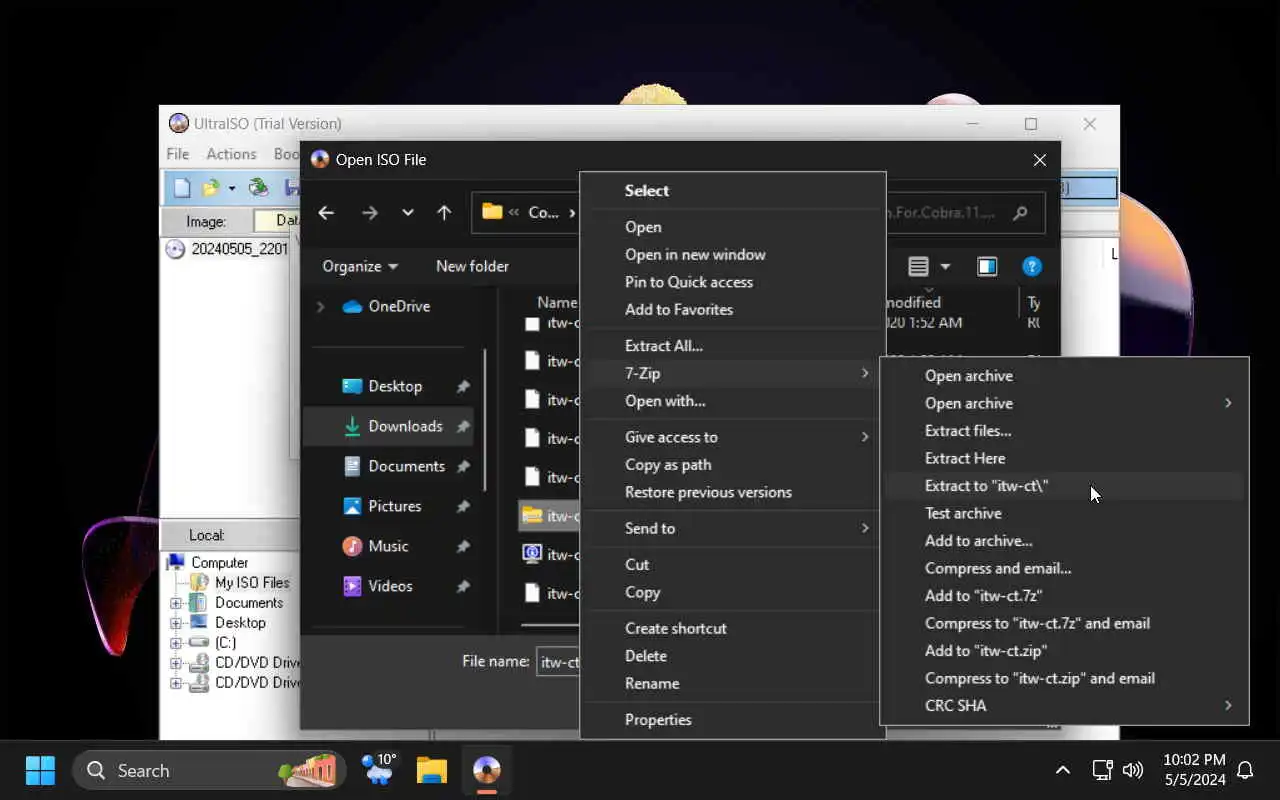The width and height of the screenshot is (1280, 800).
Task: Open the view options dropdown arrow
Action: point(945,266)
